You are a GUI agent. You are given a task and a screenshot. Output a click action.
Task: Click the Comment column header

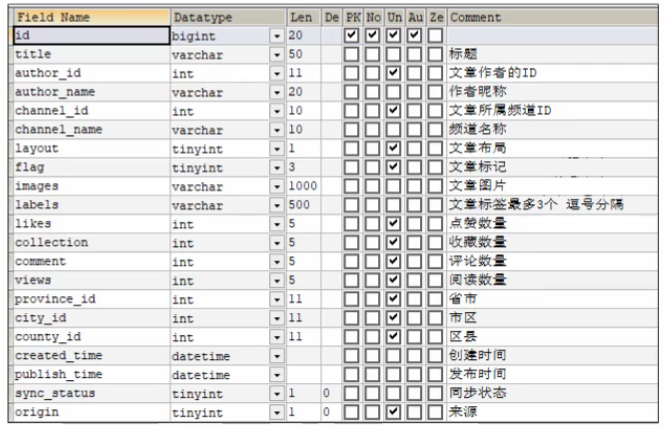553,17
